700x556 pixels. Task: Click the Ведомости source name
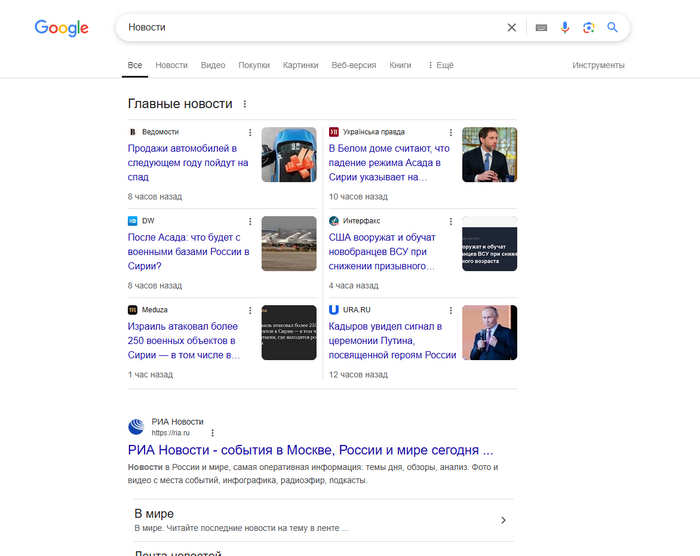pyautogui.click(x=160, y=132)
